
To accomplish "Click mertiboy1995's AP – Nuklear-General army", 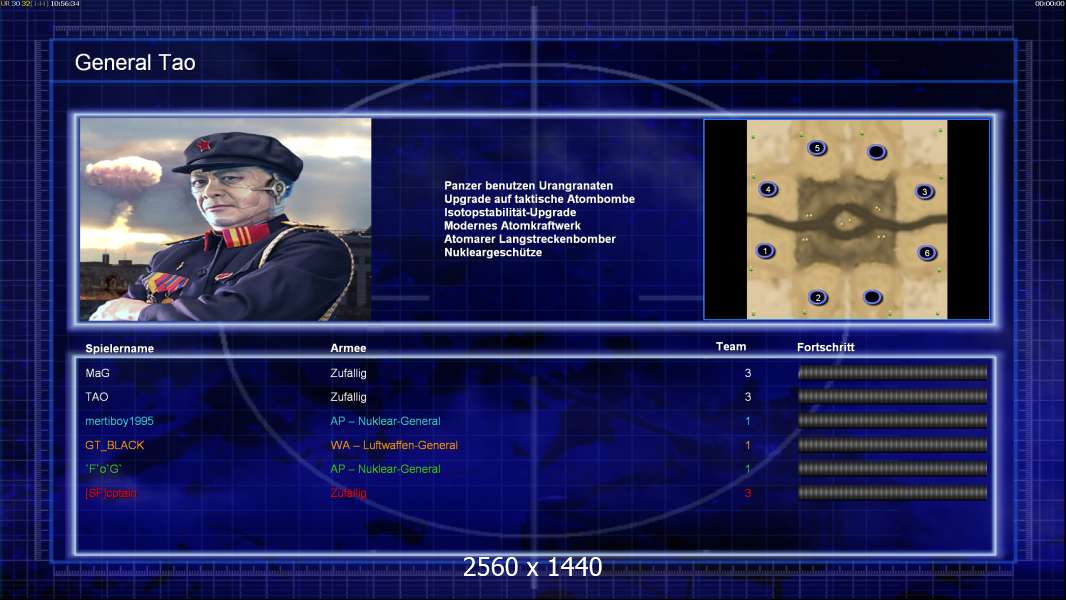I will [x=385, y=421].
